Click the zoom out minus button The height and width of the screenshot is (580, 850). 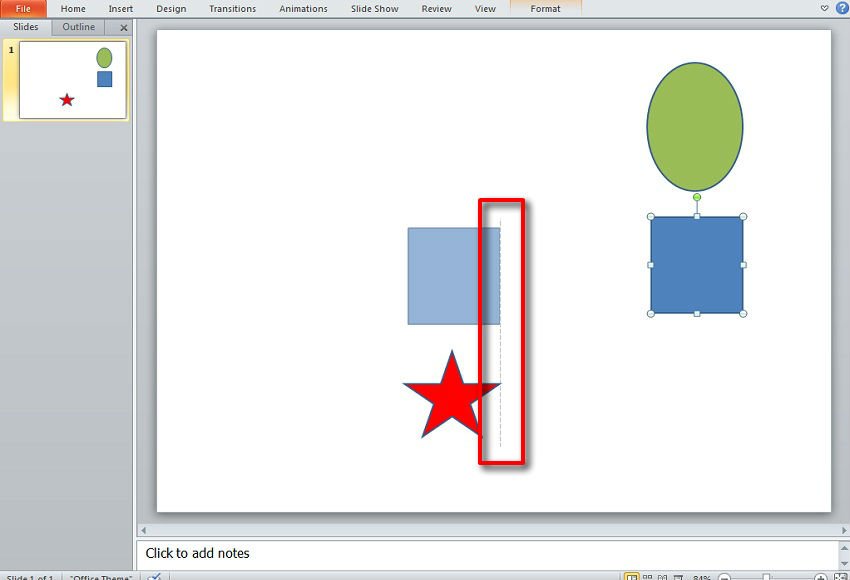[725, 577]
